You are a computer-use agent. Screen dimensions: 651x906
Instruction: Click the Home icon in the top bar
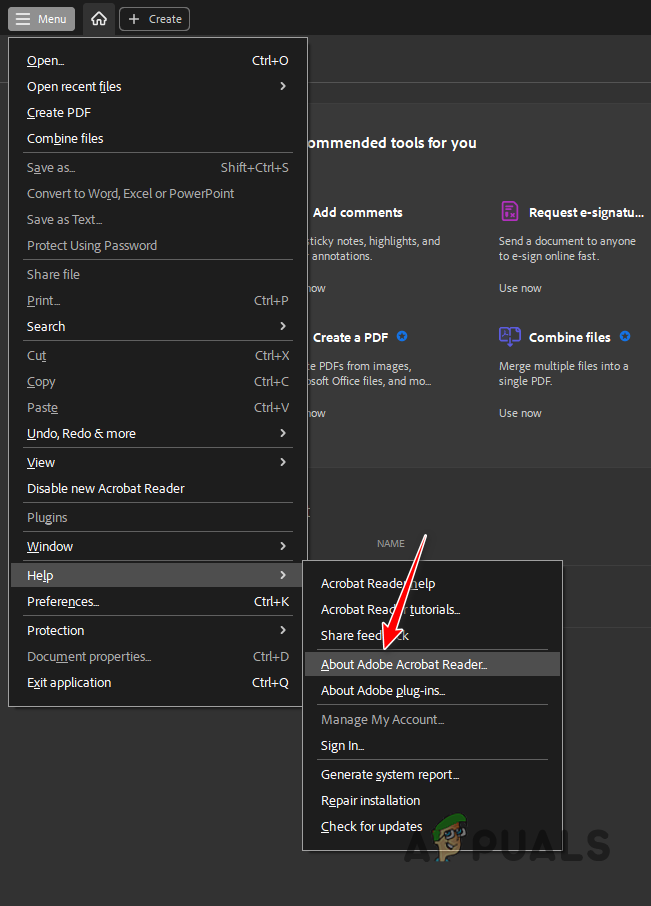(x=99, y=19)
